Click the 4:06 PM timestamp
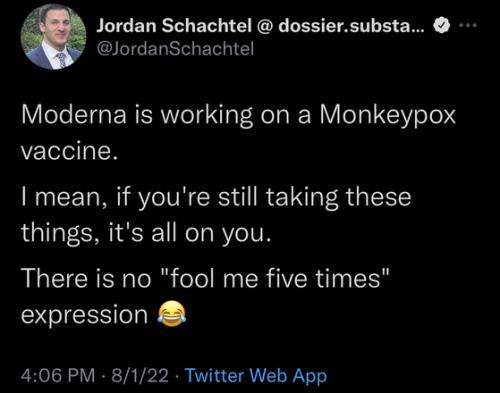The image size is (500, 393). point(58,375)
